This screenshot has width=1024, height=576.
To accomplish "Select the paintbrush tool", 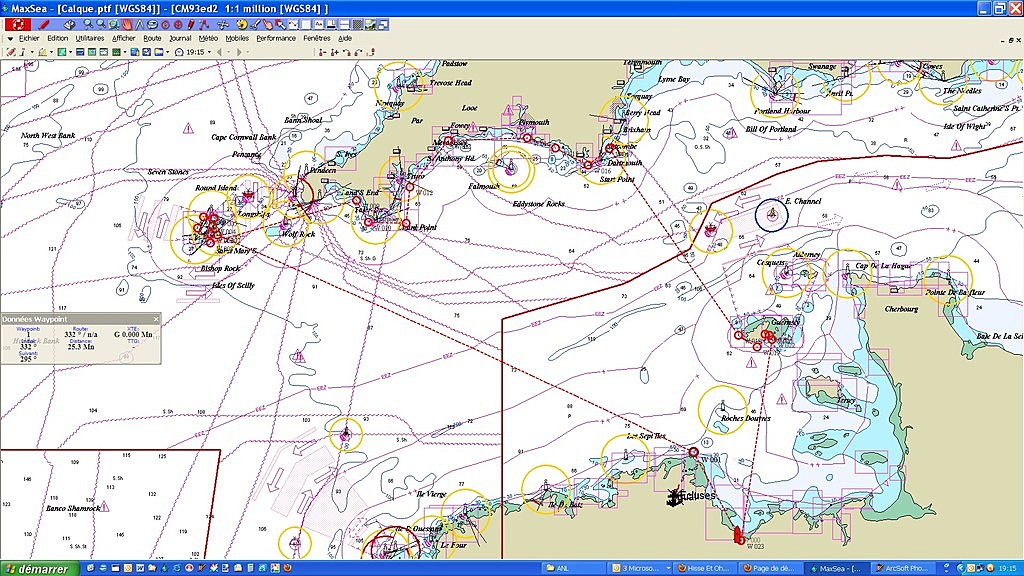I will coord(255,25).
